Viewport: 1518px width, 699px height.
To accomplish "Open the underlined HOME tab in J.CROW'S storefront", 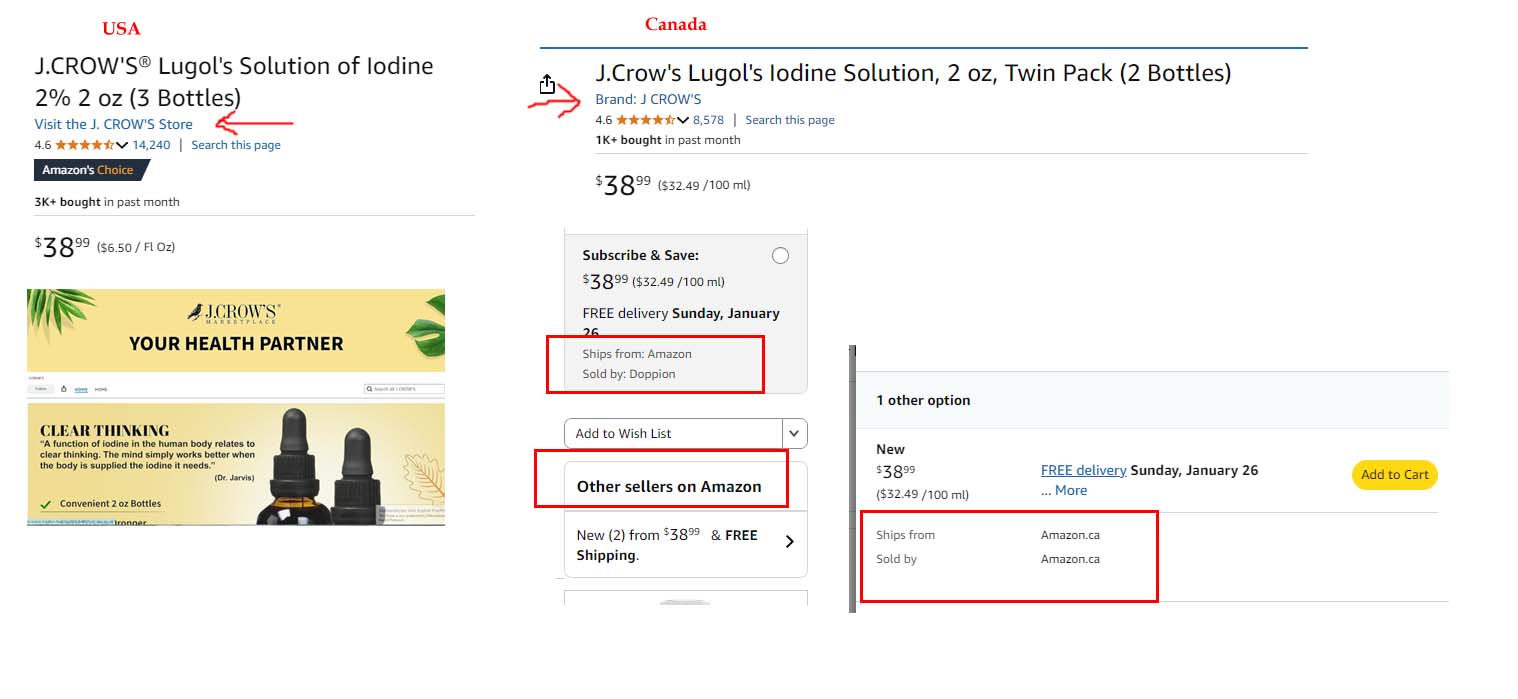I will [x=81, y=388].
